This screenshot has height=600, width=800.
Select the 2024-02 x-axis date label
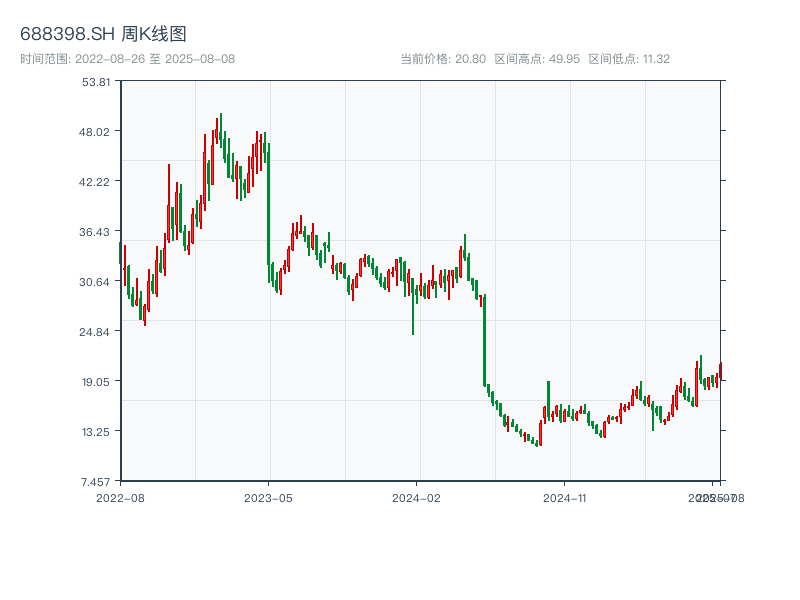click(416, 497)
